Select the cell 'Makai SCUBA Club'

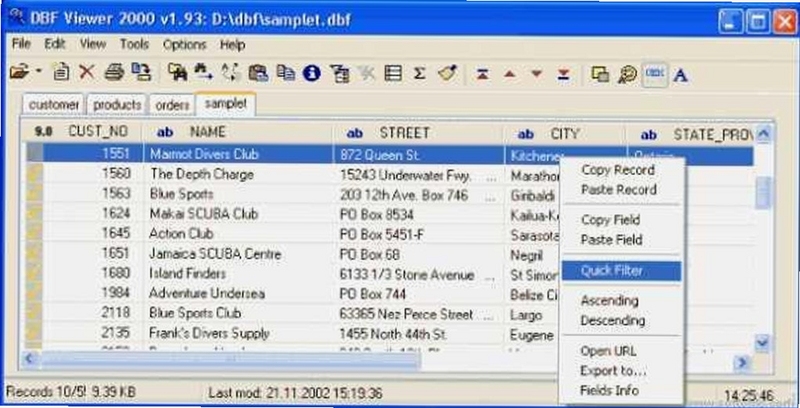238,214
